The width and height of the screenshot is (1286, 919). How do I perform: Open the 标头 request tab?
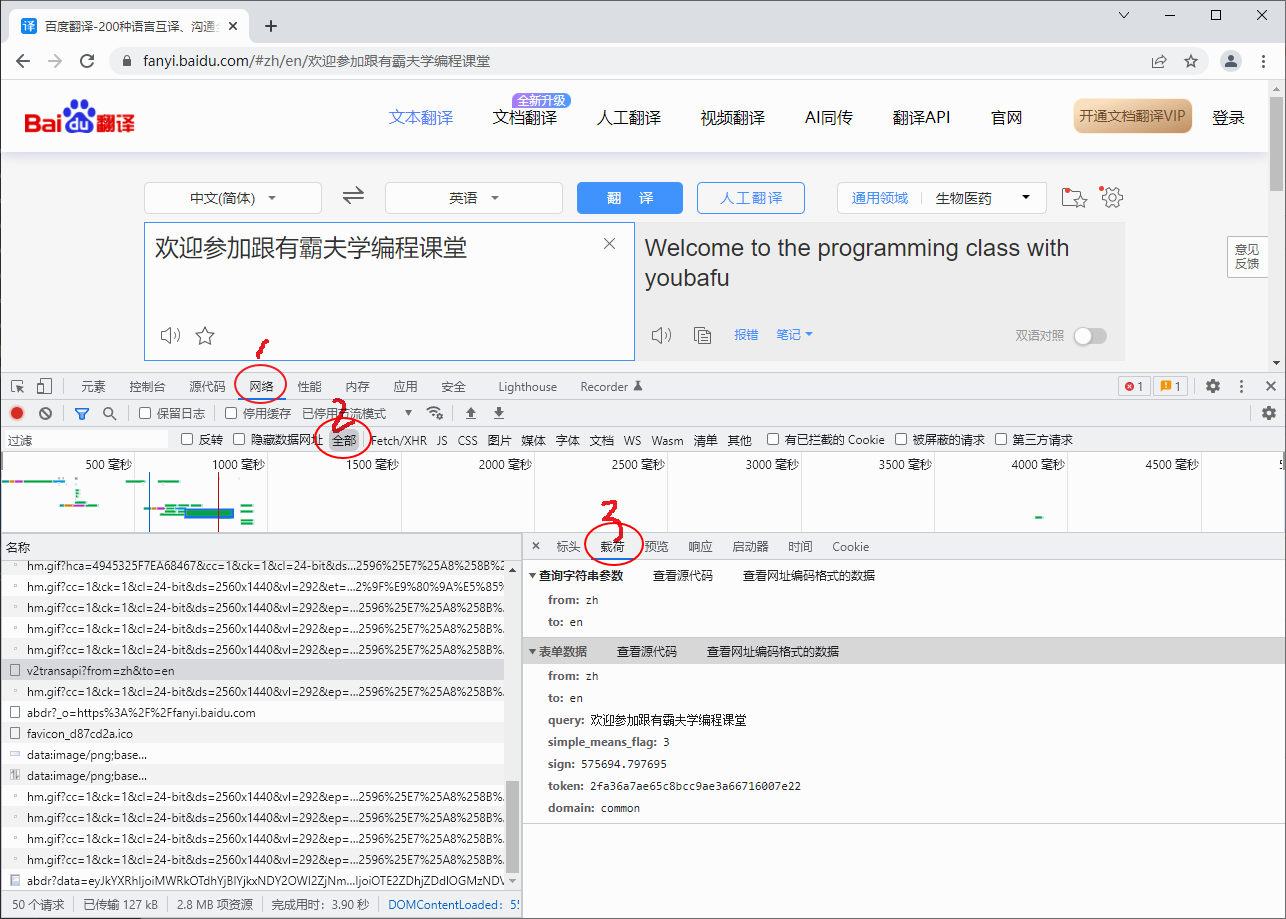point(568,546)
